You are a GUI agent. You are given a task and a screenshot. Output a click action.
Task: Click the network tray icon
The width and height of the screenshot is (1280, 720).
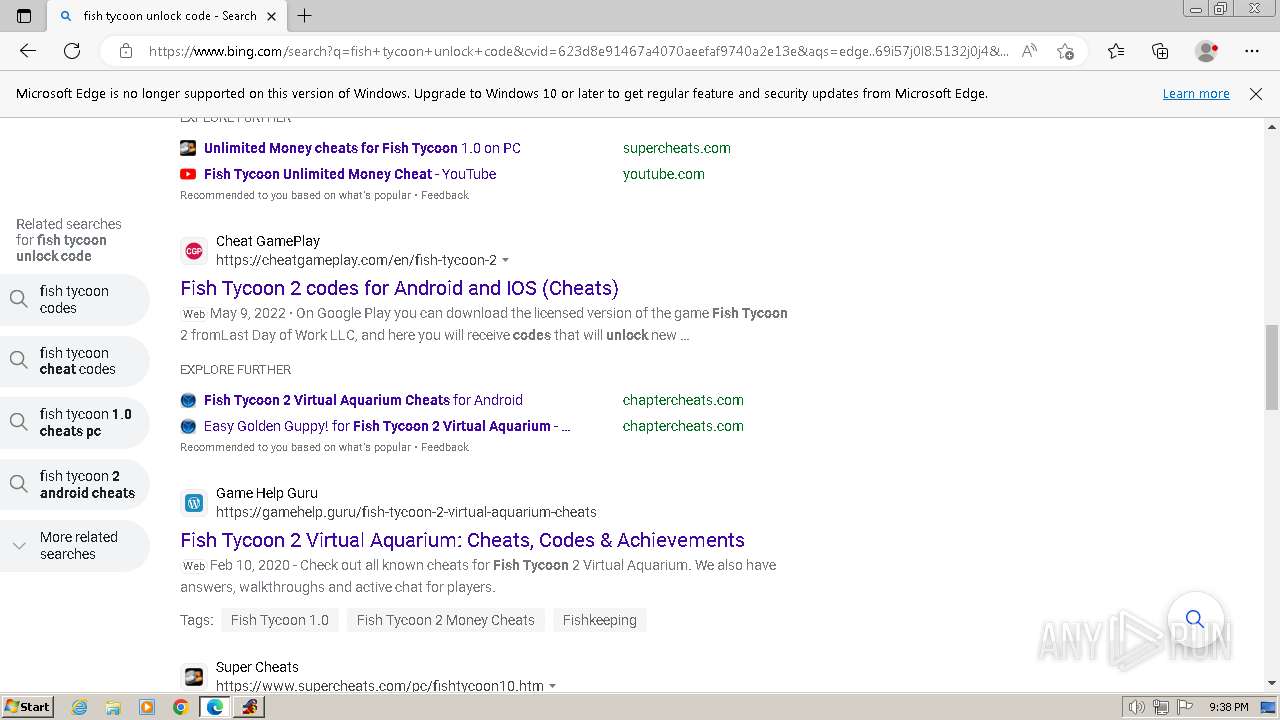(1161, 707)
